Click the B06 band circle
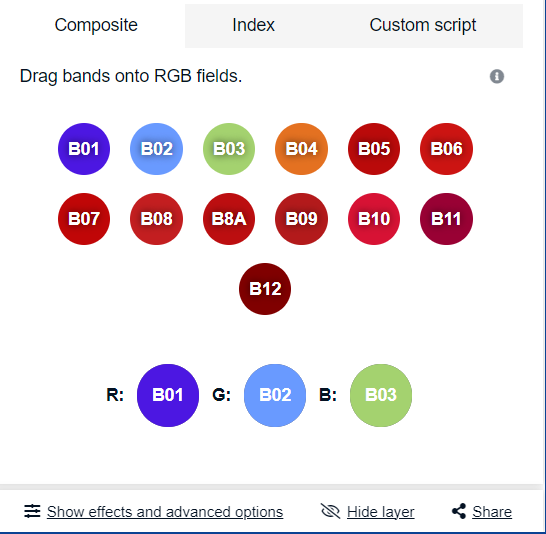Image resolution: width=546 pixels, height=534 pixels. [x=446, y=149]
